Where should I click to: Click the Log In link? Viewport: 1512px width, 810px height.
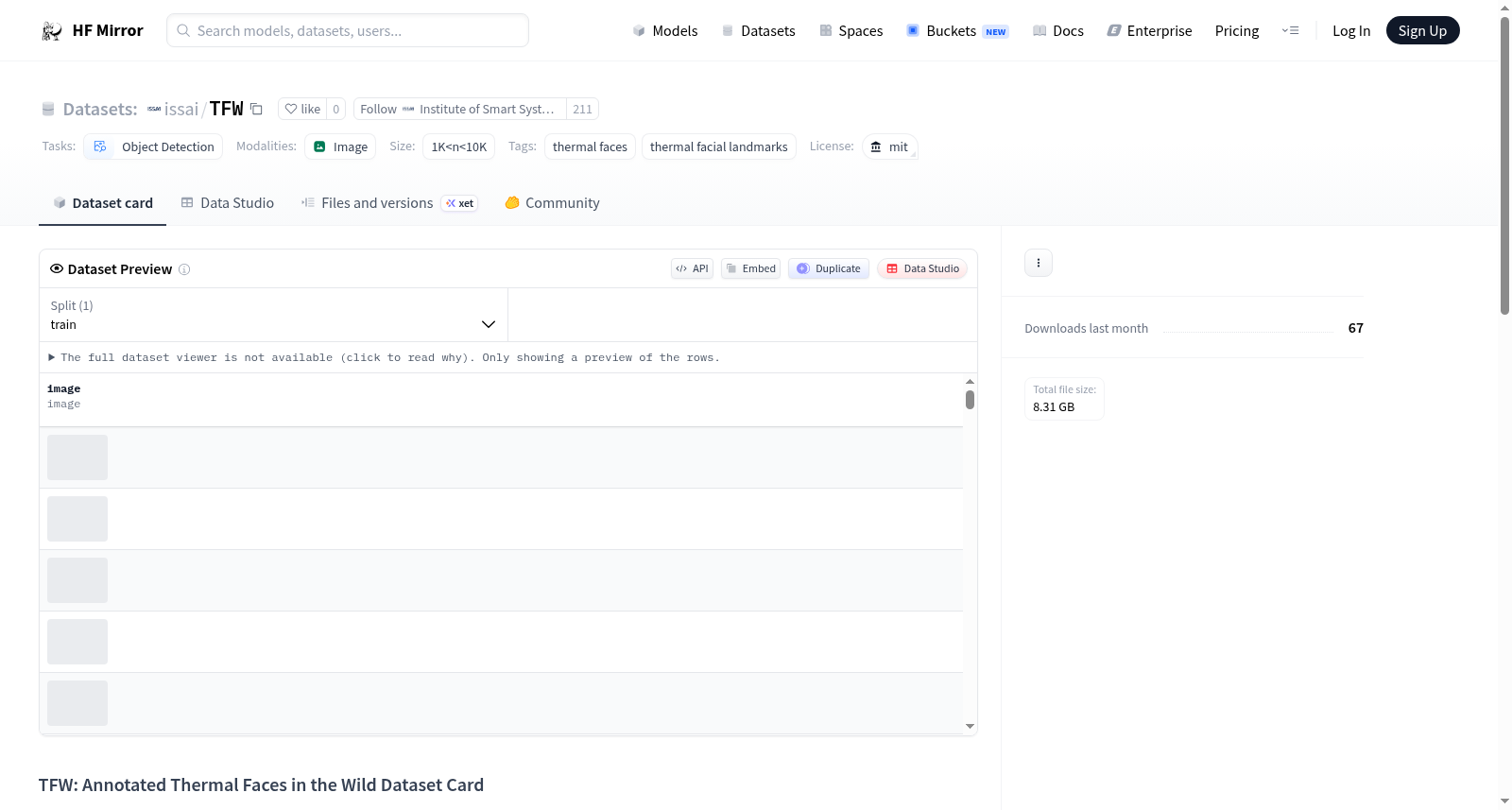coord(1351,30)
